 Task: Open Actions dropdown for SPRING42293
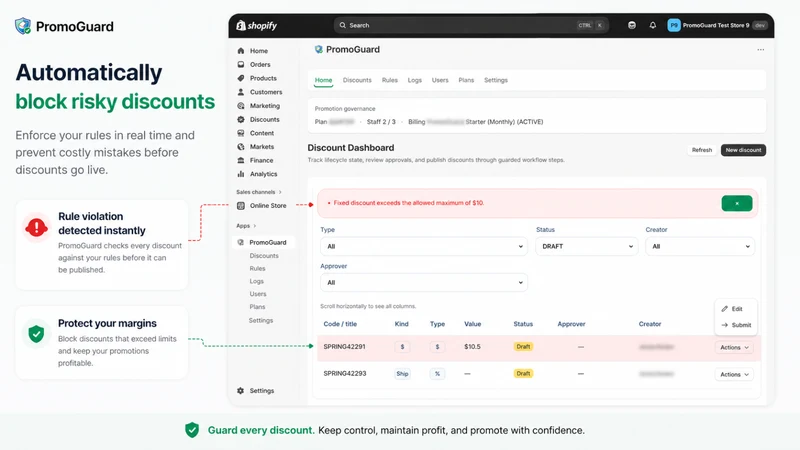[x=734, y=374]
